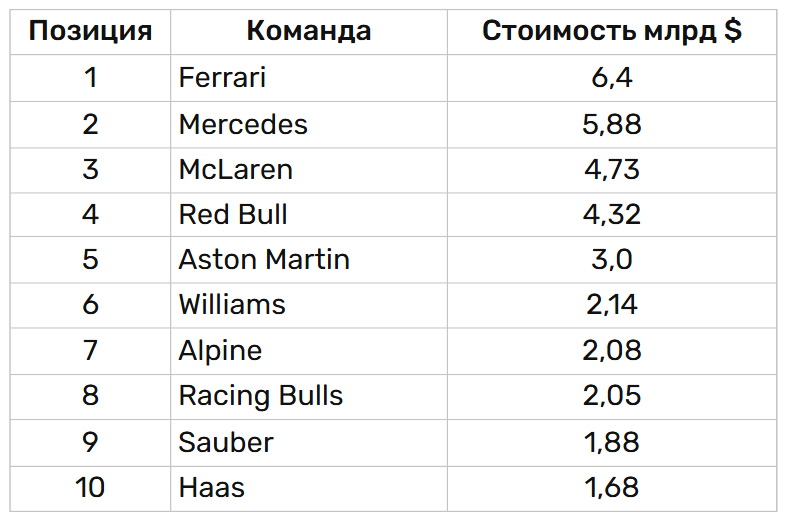Screen dimensions: 787x522
Task: Click the Red Bull cell
Action: coord(233,214)
